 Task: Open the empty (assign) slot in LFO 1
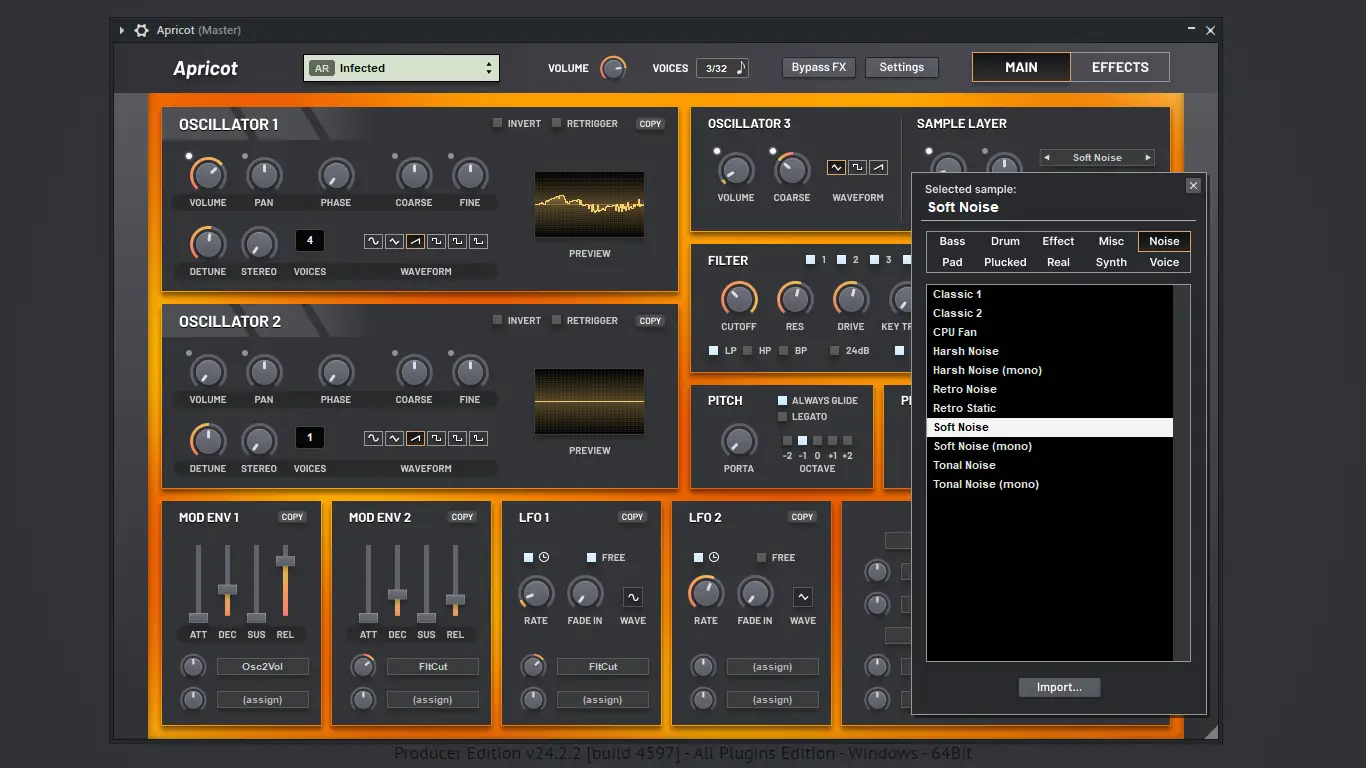click(602, 700)
